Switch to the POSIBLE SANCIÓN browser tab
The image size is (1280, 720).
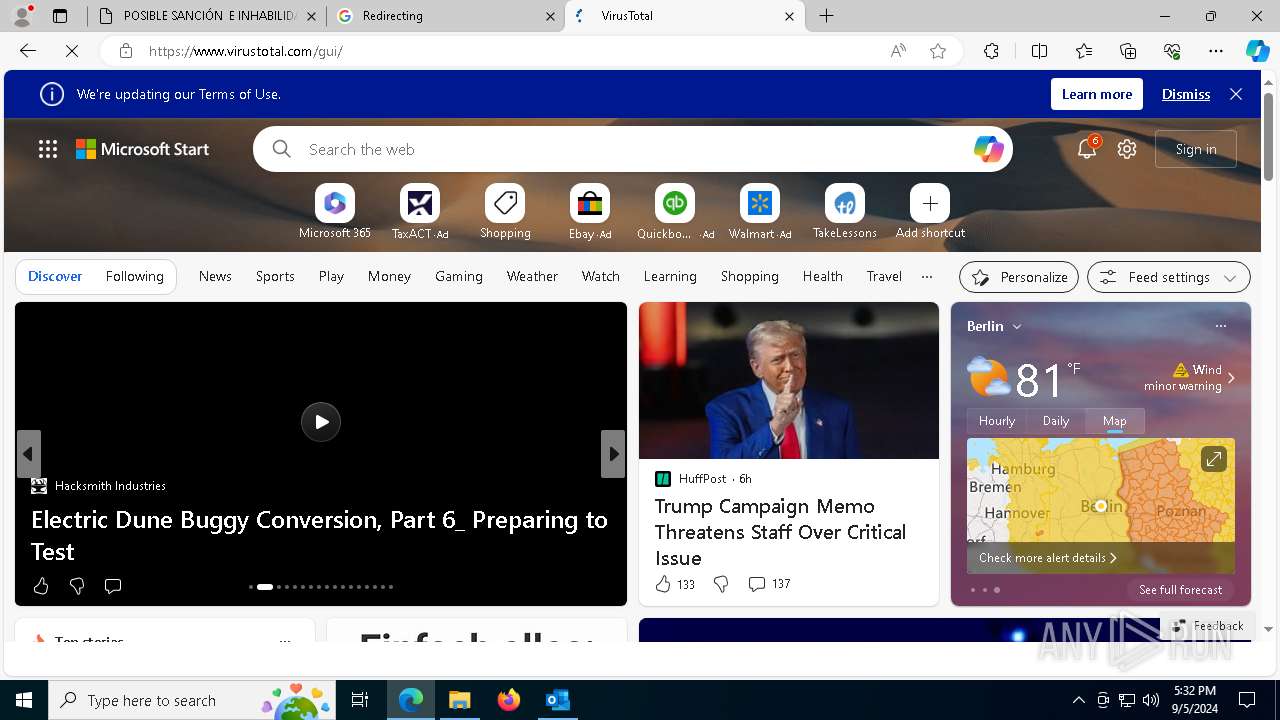(x=206, y=16)
